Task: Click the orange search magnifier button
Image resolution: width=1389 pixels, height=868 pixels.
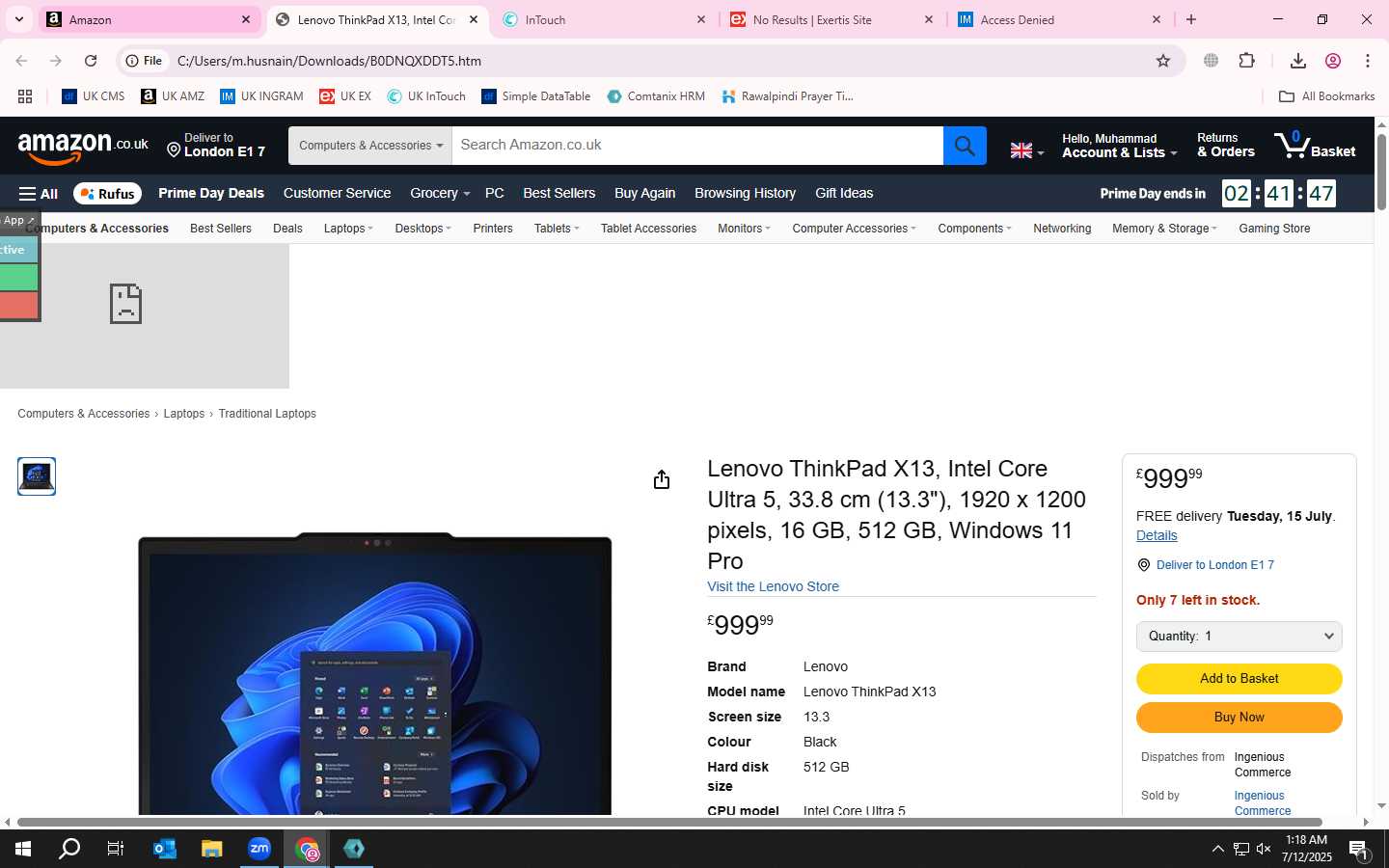Action: point(965,146)
